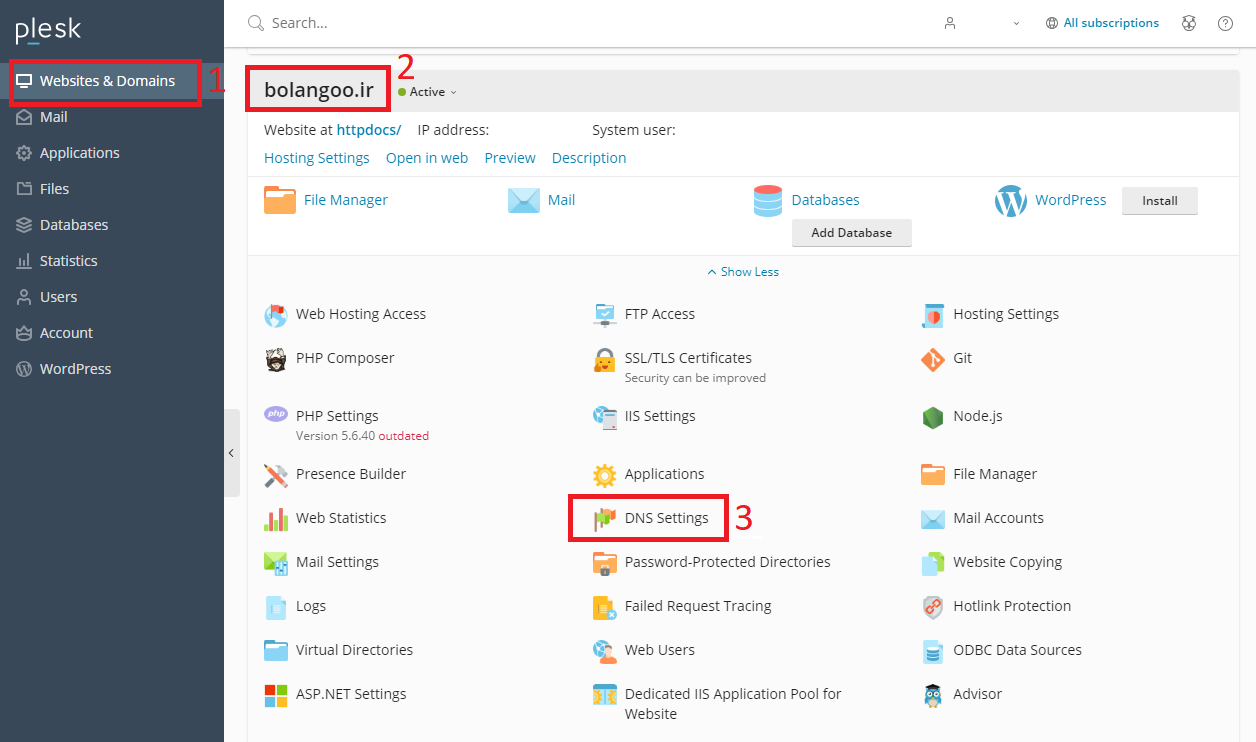The width and height of the screenshot is (1256, 742).
Task: Click the Plesk logo
Action: click(48, 30)
